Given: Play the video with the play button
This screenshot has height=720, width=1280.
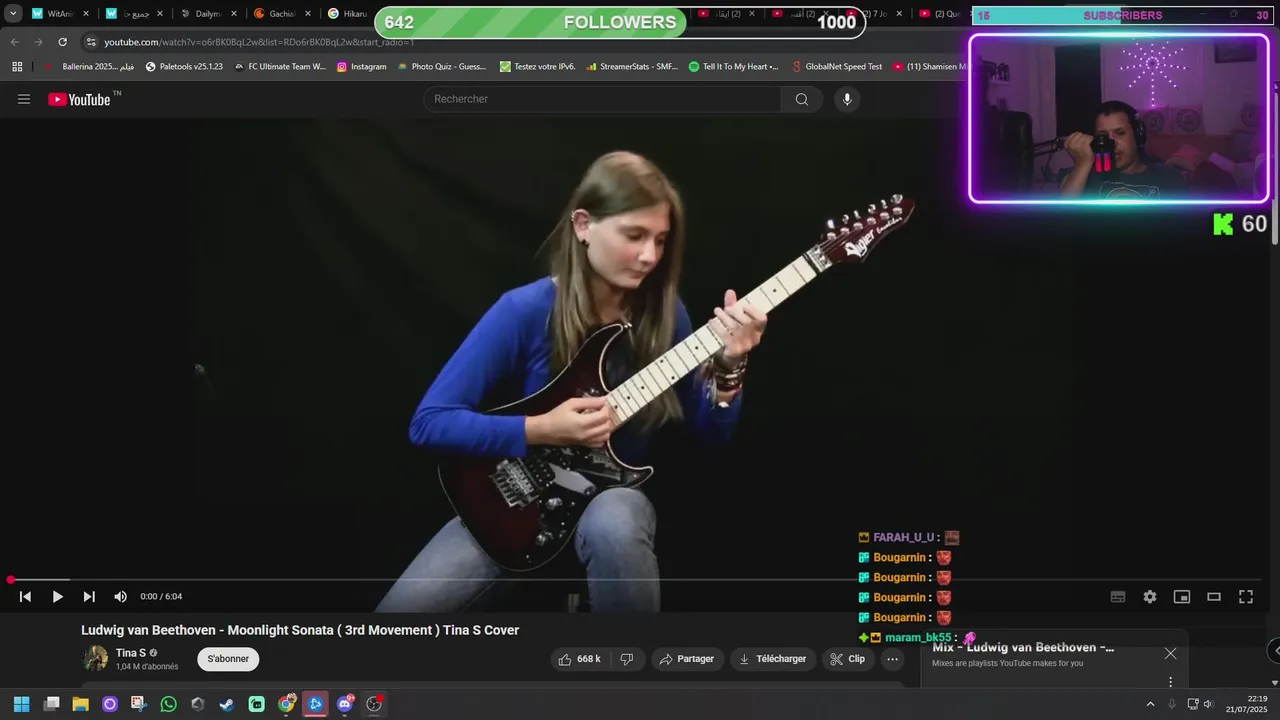Looking at the screenshot, I should 57,596.
